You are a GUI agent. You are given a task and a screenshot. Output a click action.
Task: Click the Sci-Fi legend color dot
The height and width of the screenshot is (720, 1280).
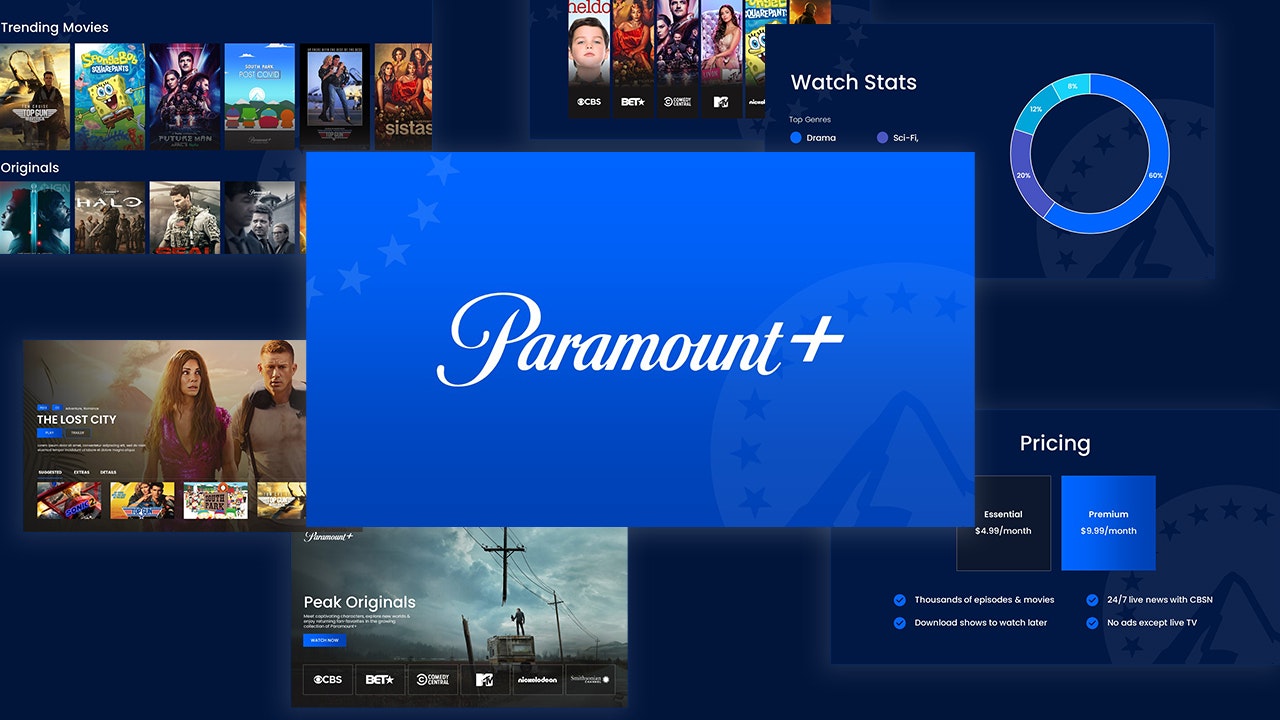coord(882,138)
